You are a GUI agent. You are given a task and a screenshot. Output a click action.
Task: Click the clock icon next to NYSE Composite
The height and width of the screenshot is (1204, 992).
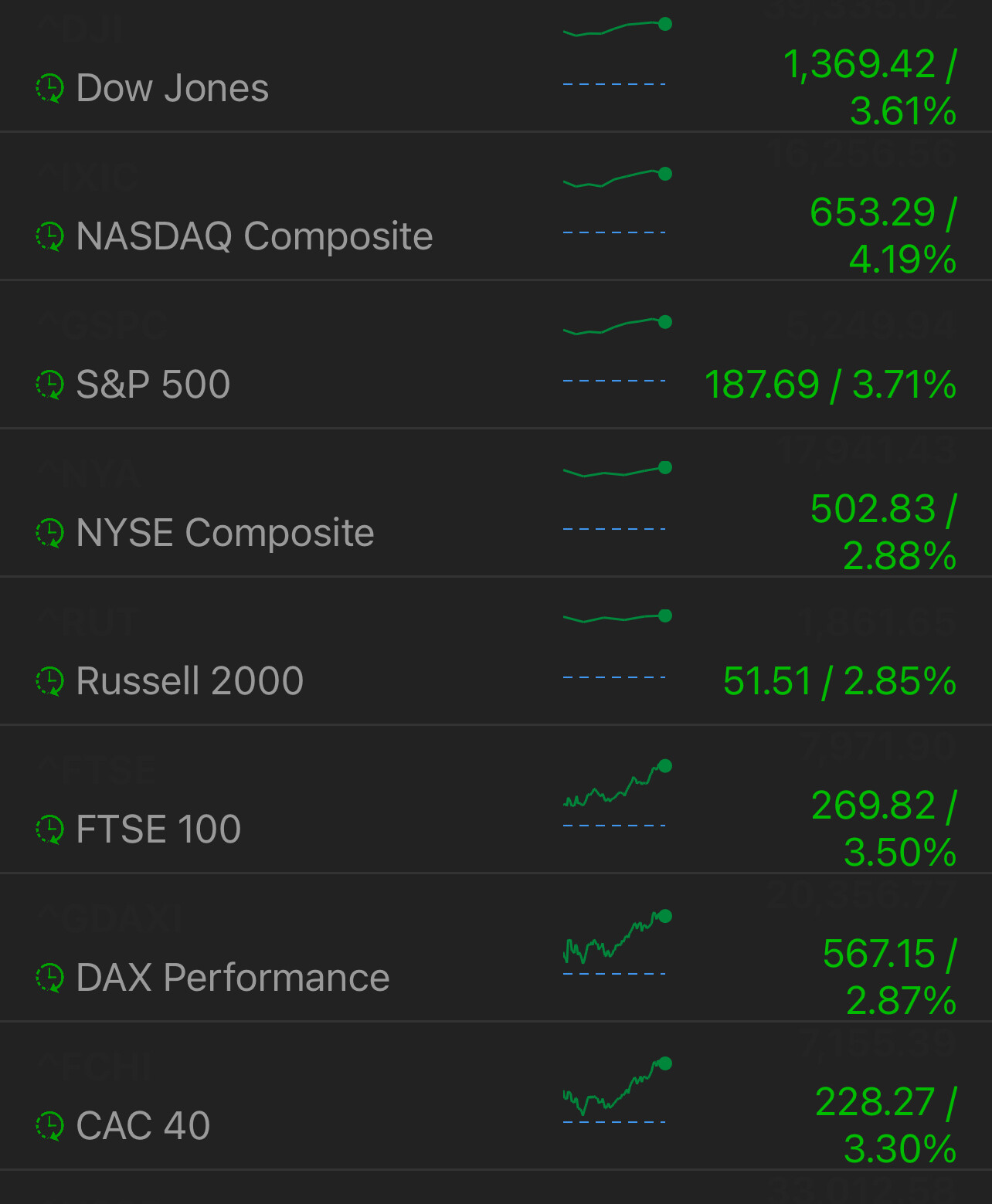tap(50, 533)
